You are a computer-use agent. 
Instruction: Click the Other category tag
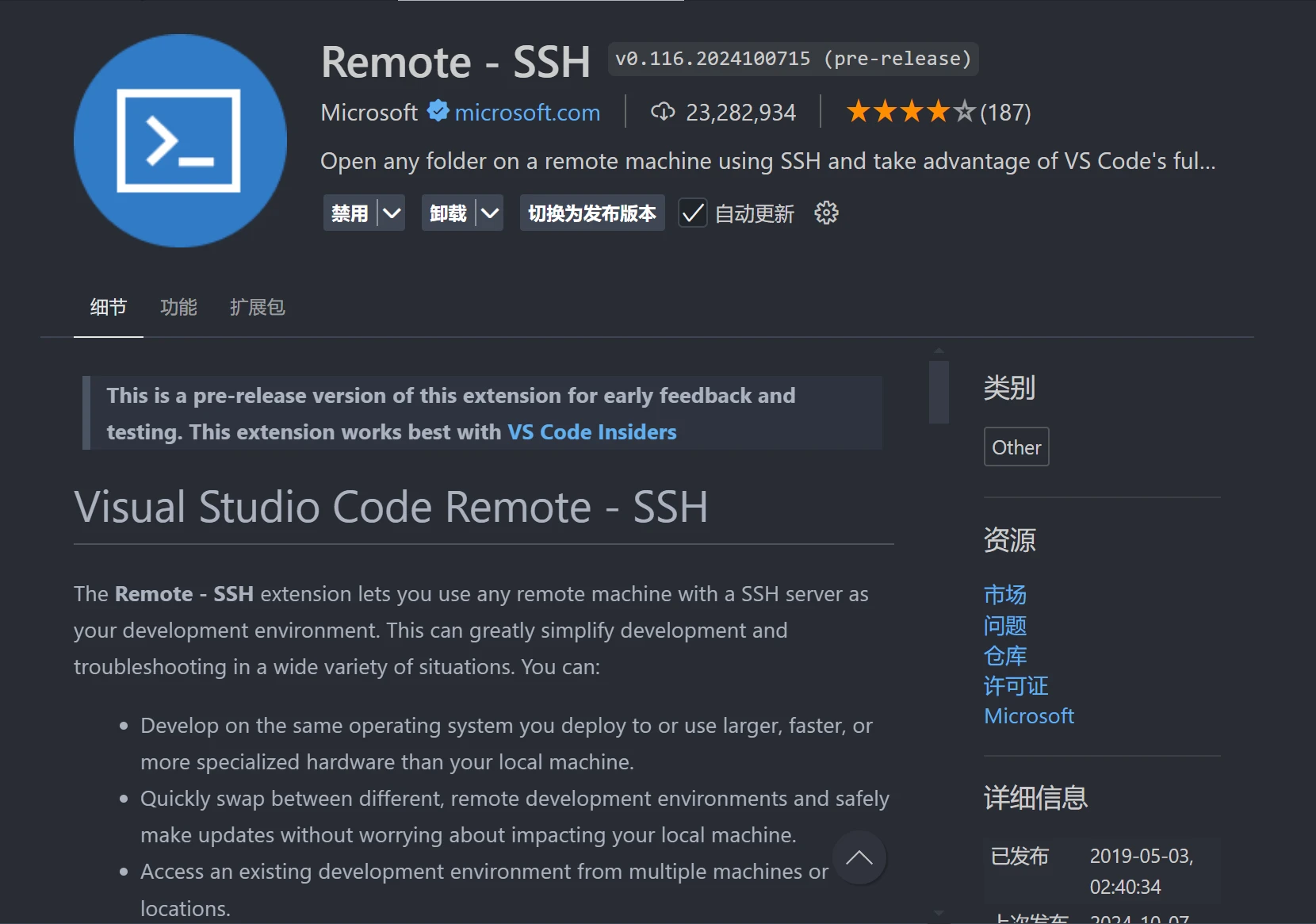click(1016, 447)
